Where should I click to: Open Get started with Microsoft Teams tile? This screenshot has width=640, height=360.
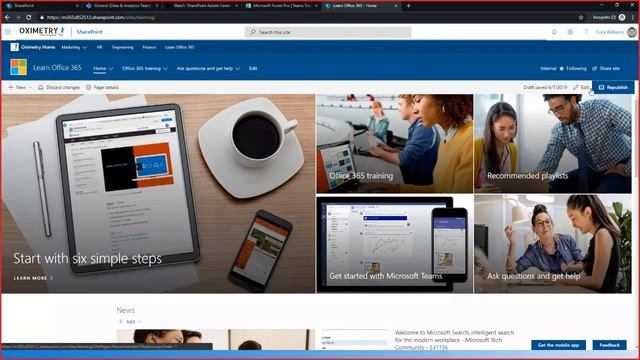point(395,244)
